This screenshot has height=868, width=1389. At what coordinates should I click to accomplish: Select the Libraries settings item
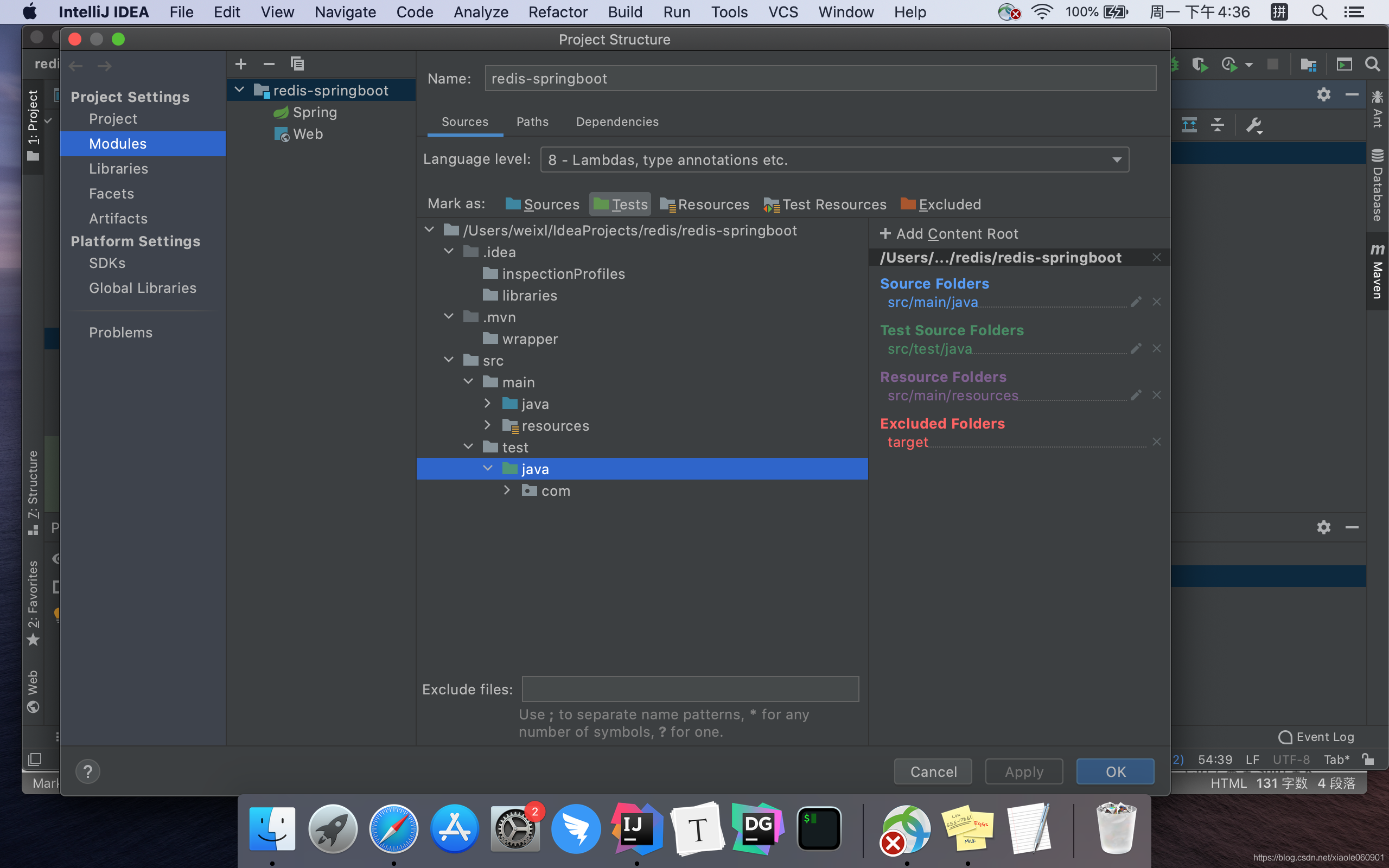[119, 168]
